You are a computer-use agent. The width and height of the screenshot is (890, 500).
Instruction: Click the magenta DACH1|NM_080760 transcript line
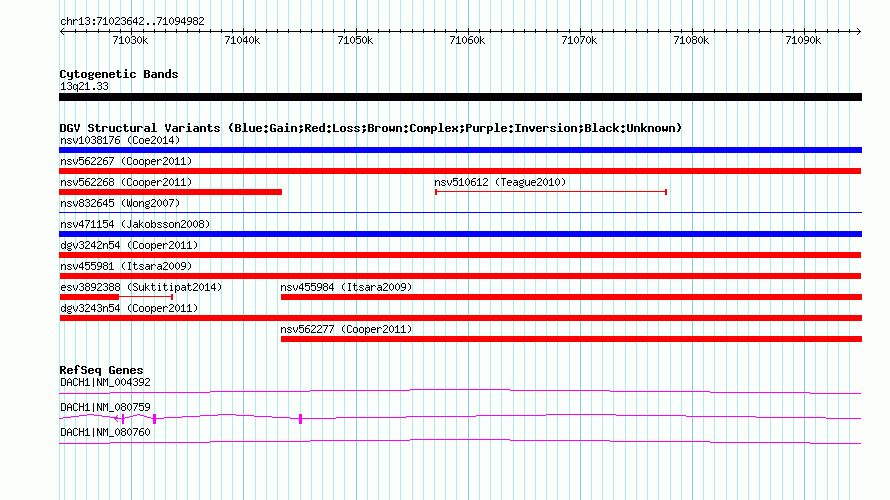click(460, 442)
